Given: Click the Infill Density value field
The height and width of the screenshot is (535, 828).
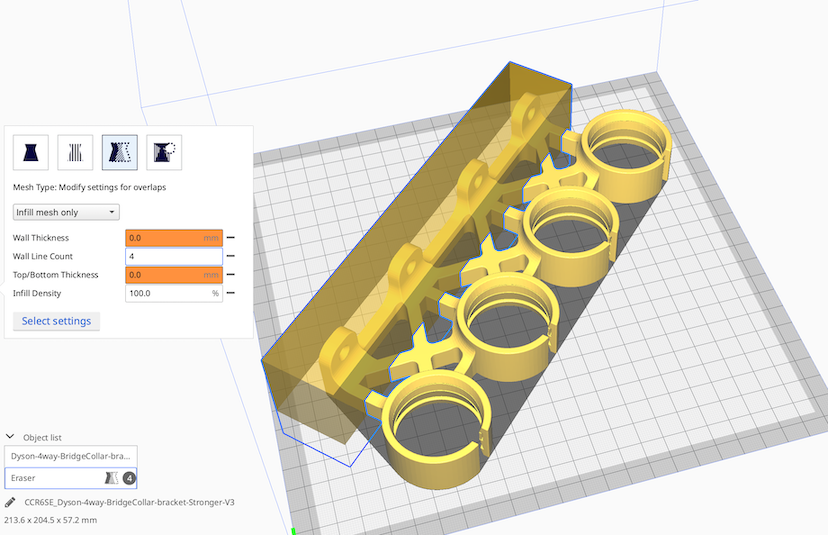Looking at the screenshot, I should [x=165, y=293].
